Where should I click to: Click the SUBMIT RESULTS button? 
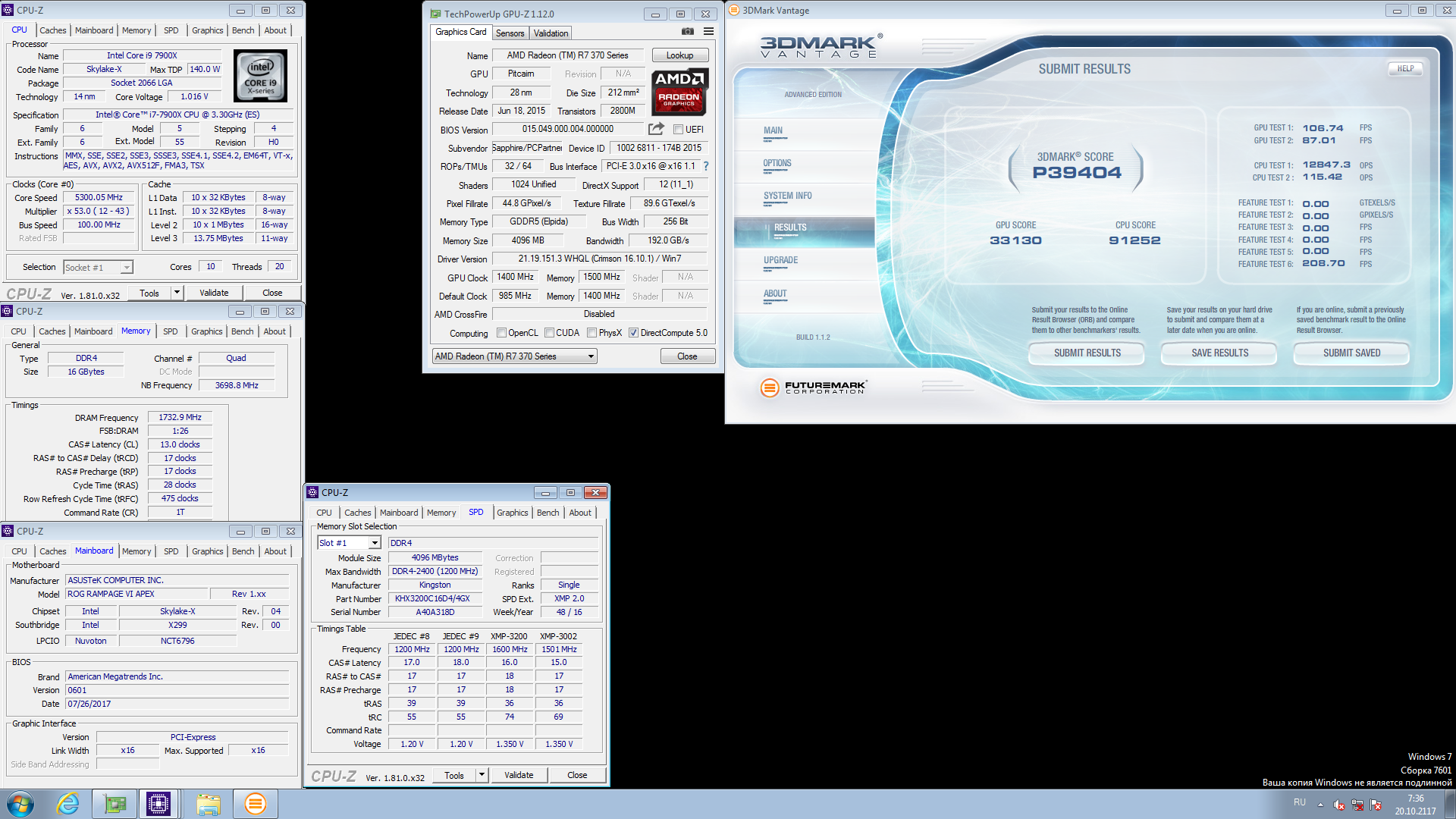[x=1087, y=353]
